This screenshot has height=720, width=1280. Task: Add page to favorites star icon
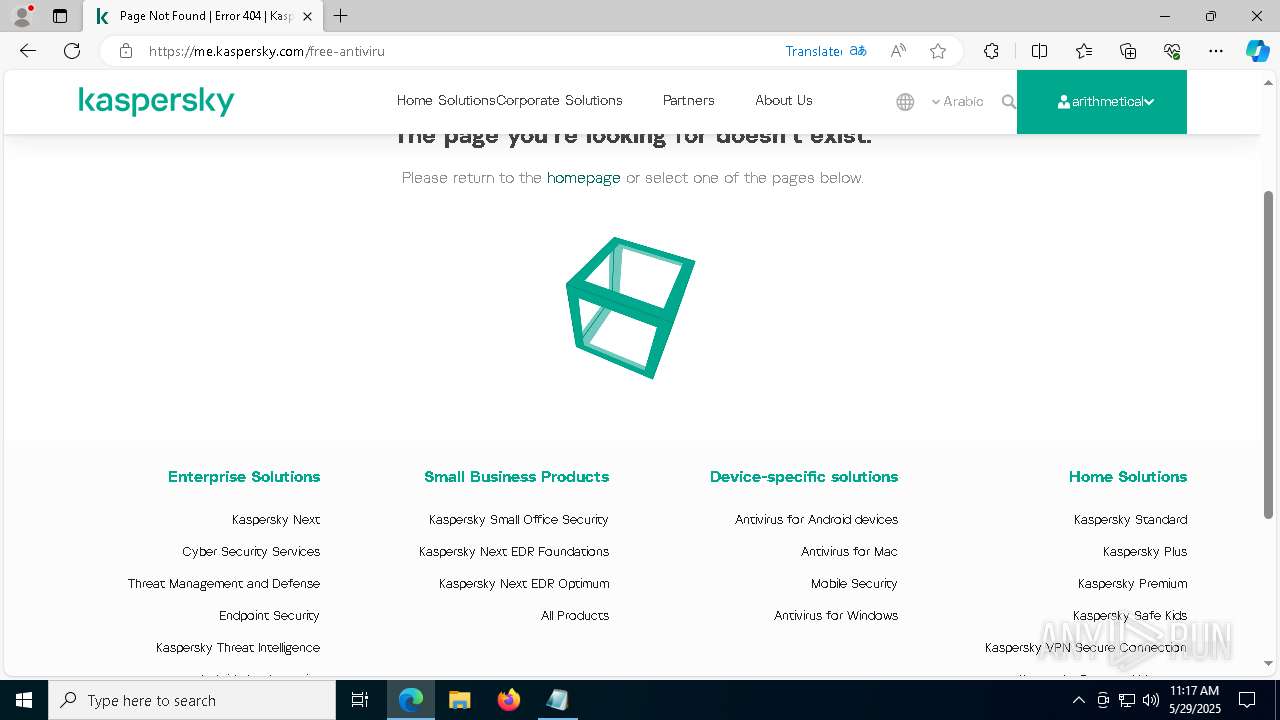pos(938,51)
